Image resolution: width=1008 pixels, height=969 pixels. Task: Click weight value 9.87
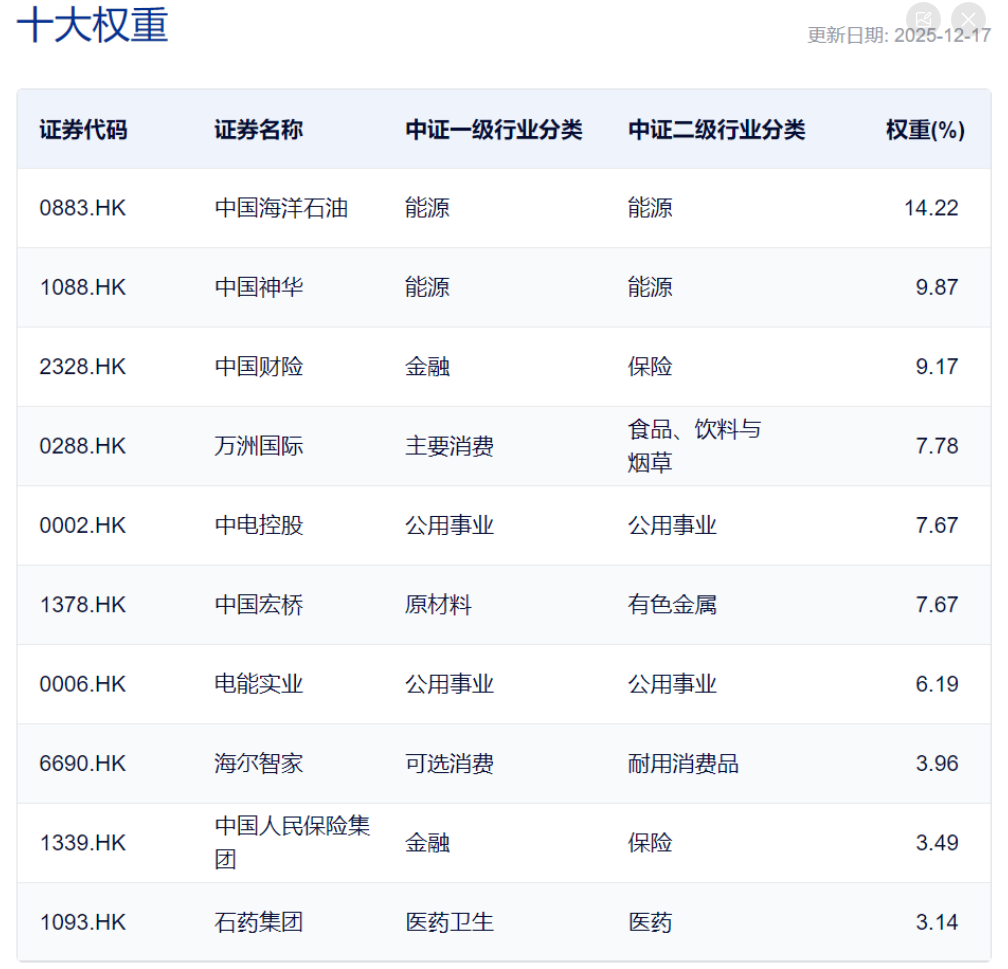coord(937,287)
